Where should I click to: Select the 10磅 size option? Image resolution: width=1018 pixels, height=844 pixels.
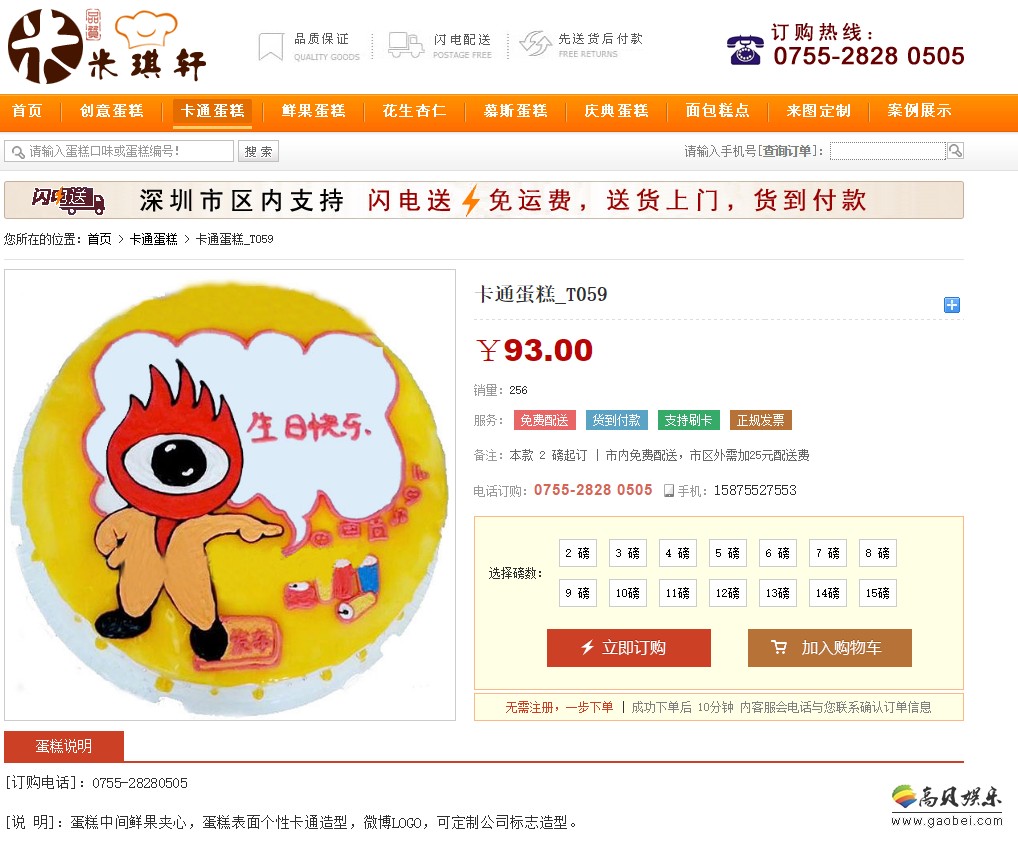click(x=627, y=593)
